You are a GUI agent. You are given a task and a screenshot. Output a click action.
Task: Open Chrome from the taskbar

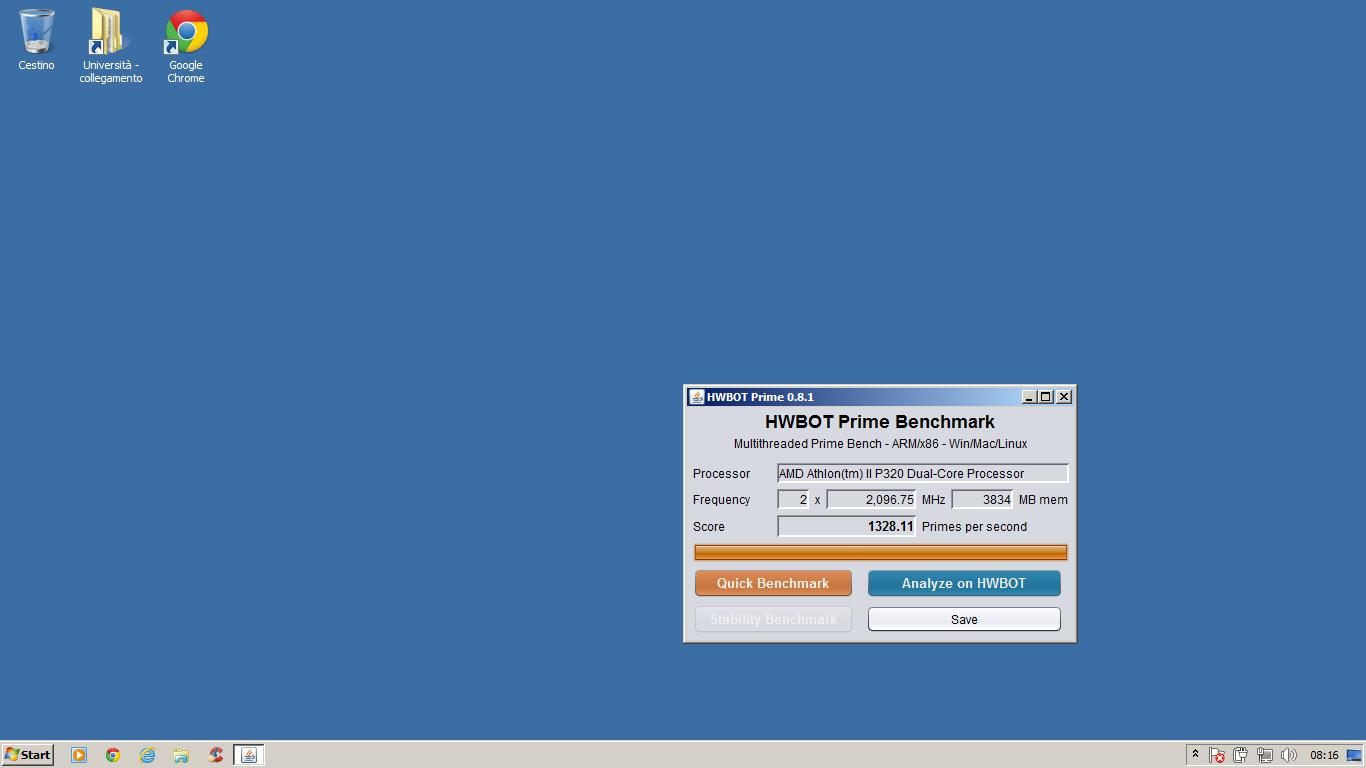click(113, 755)
